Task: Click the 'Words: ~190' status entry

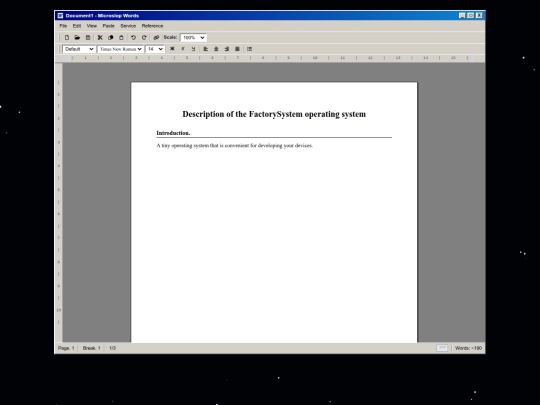Action: 468,348
